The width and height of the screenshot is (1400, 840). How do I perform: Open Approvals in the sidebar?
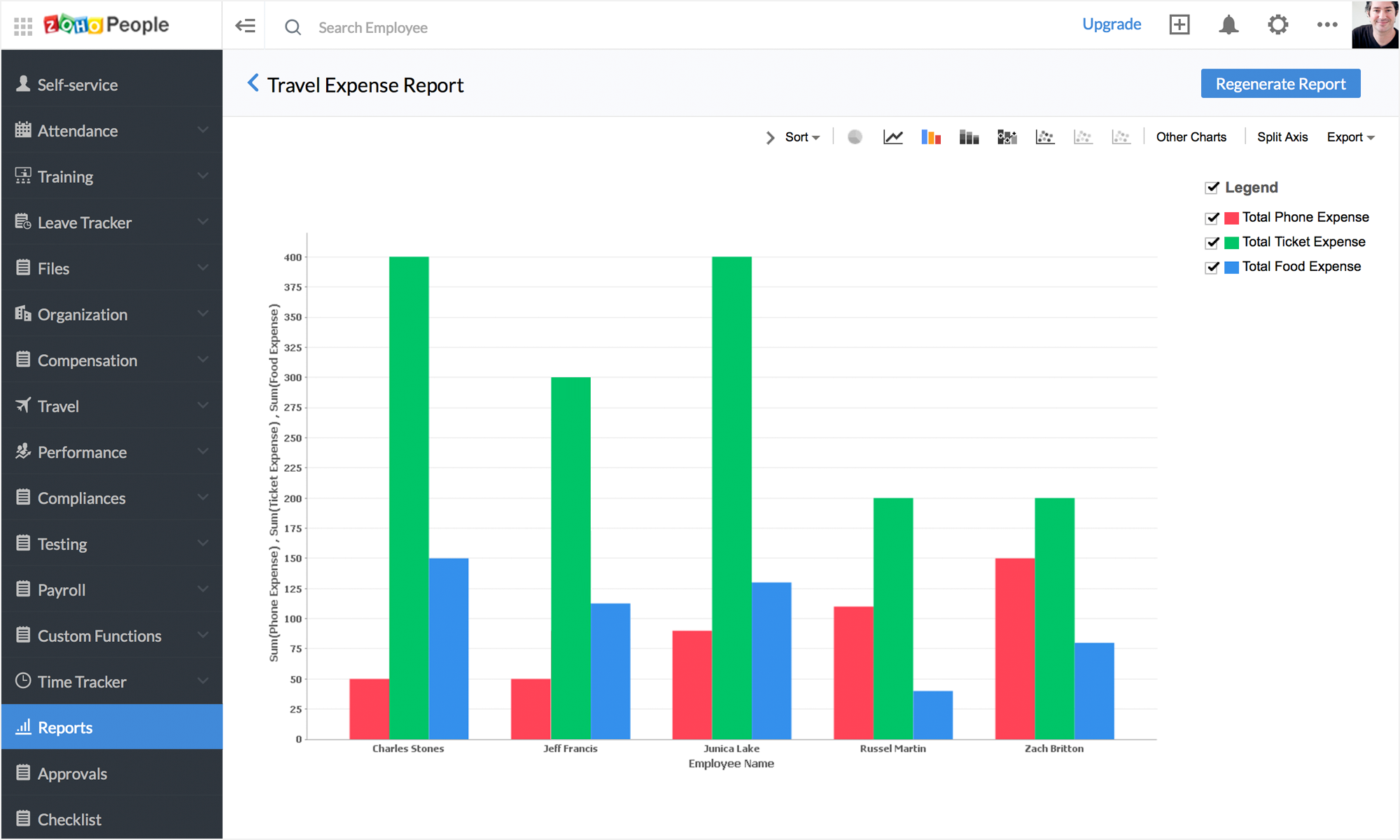click(72, 773)
